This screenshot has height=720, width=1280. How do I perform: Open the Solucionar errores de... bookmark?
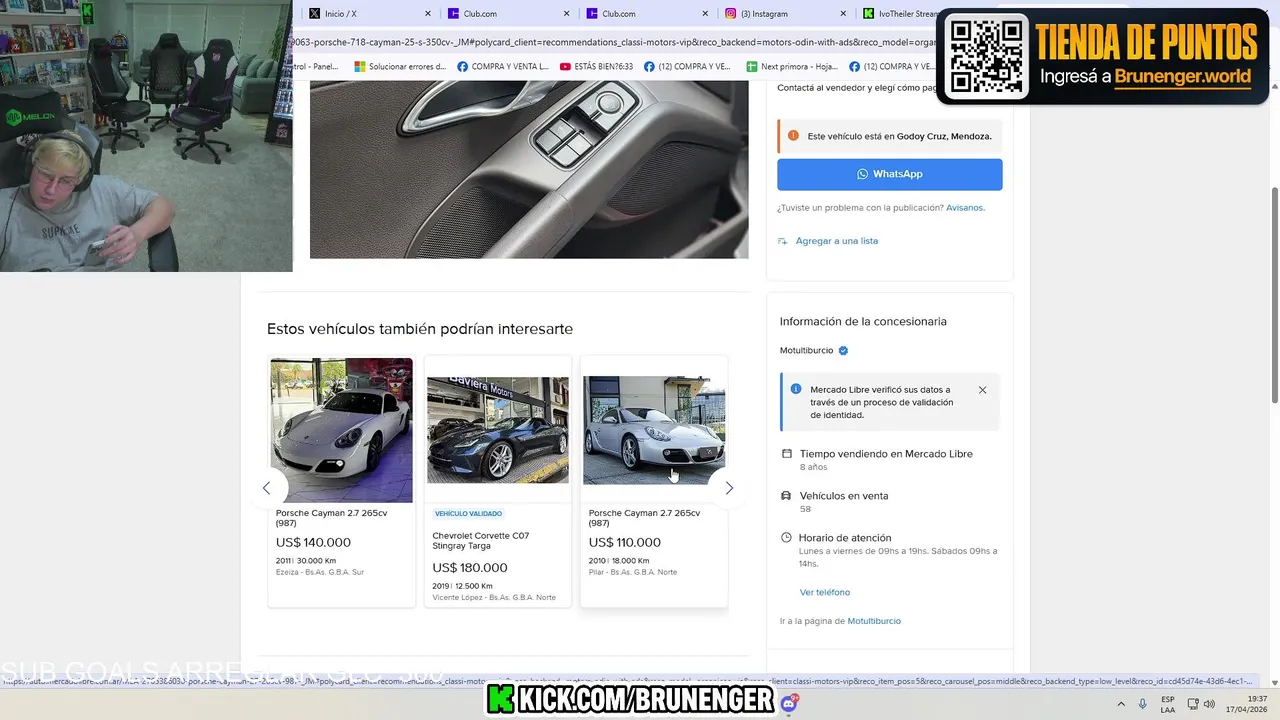(400, 67)
